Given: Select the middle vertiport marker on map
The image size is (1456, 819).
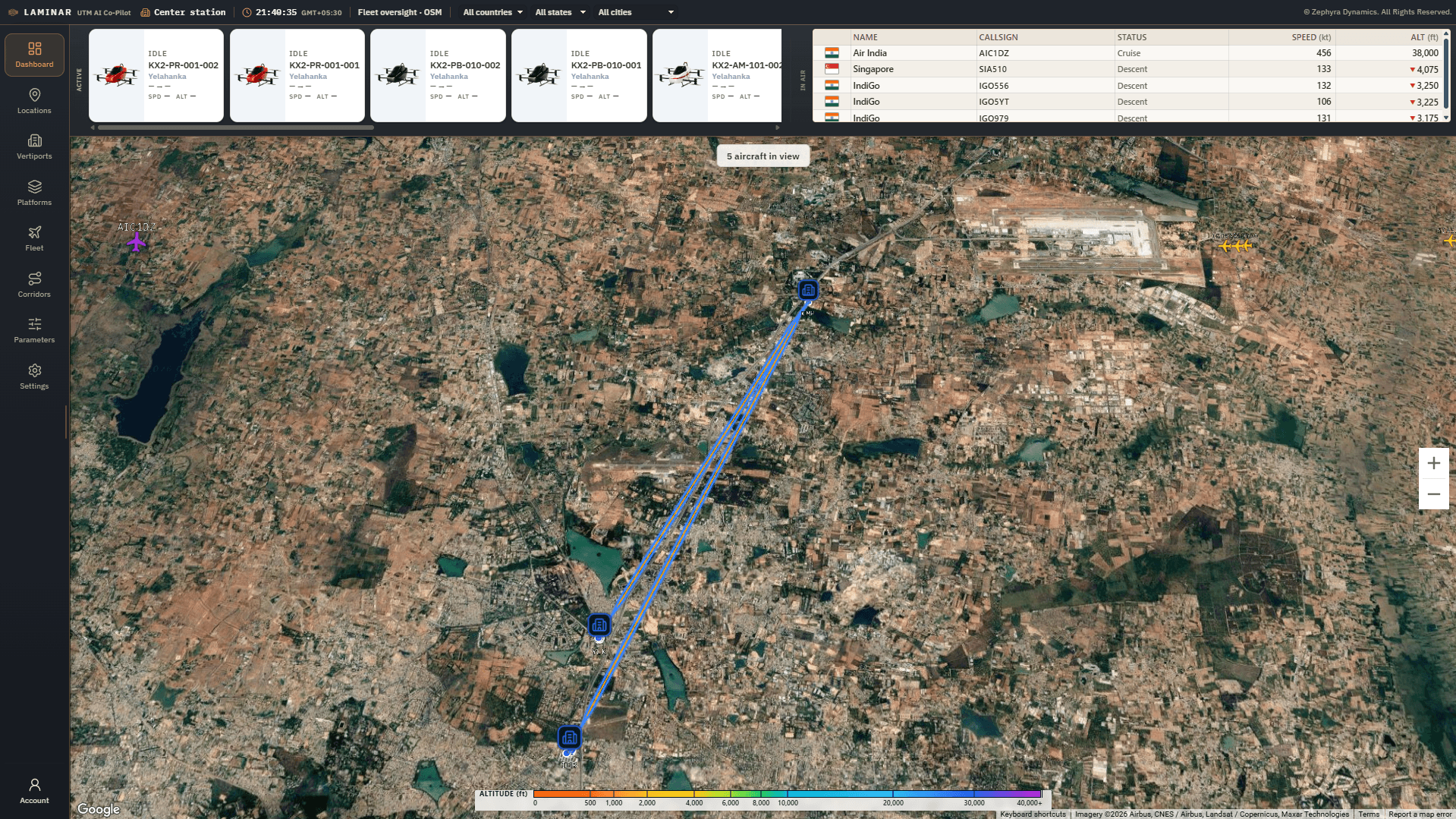Looking at the screenshot, I should click(x=599, y=625).
